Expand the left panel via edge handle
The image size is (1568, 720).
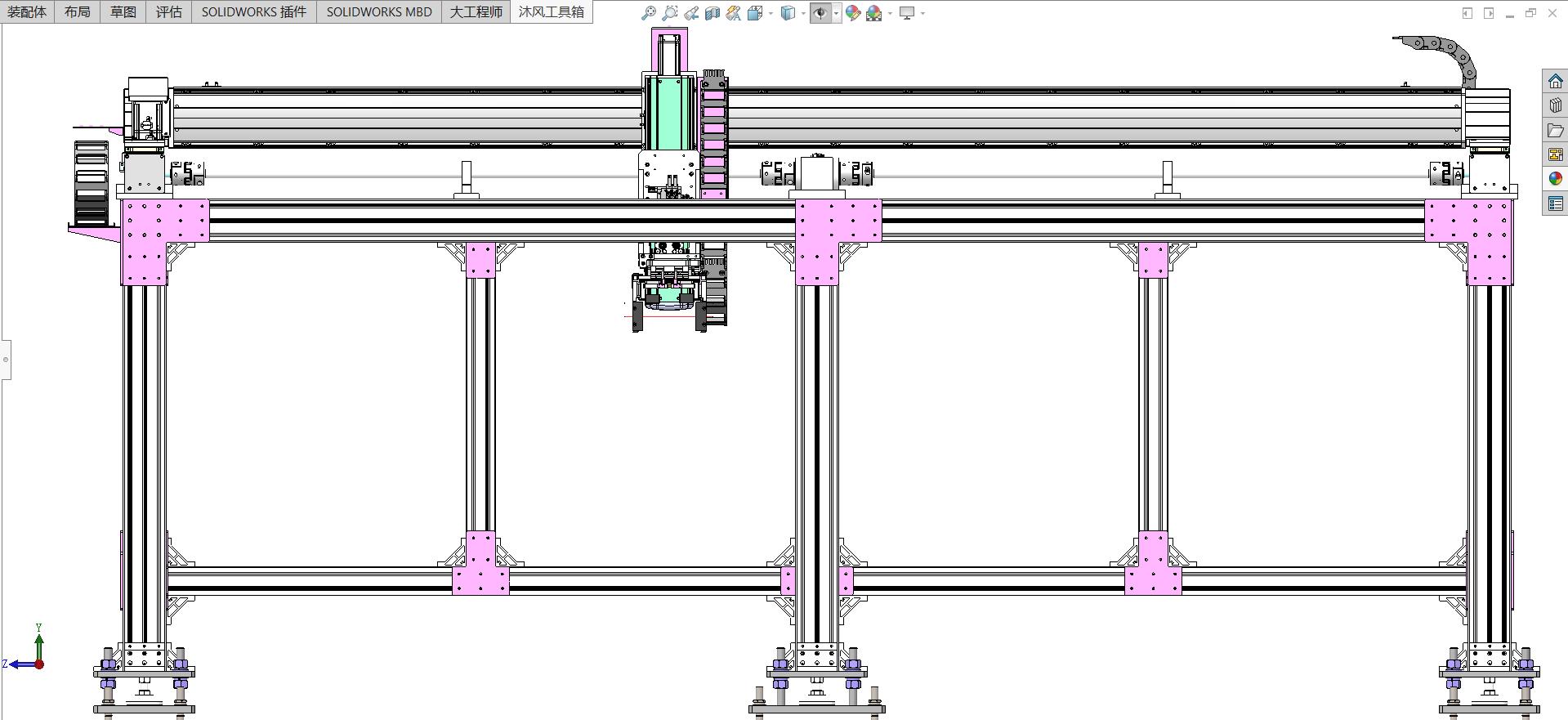click(6, 360)
